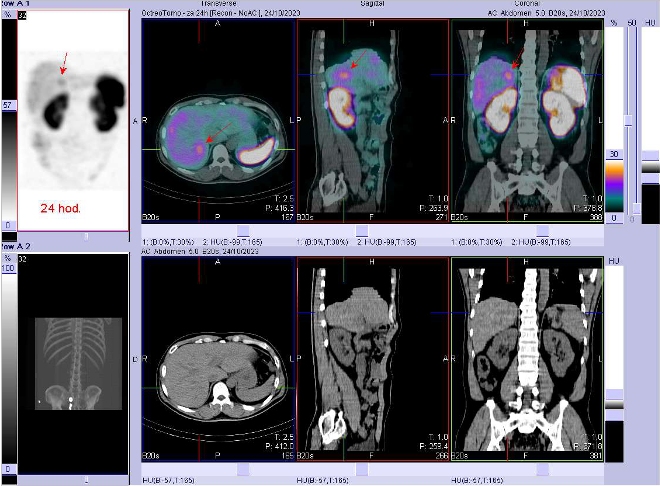The width and height of the screenshot is (660, 486).
Task: Click the fusion color lookup table bar
Action: click(614, 186)
